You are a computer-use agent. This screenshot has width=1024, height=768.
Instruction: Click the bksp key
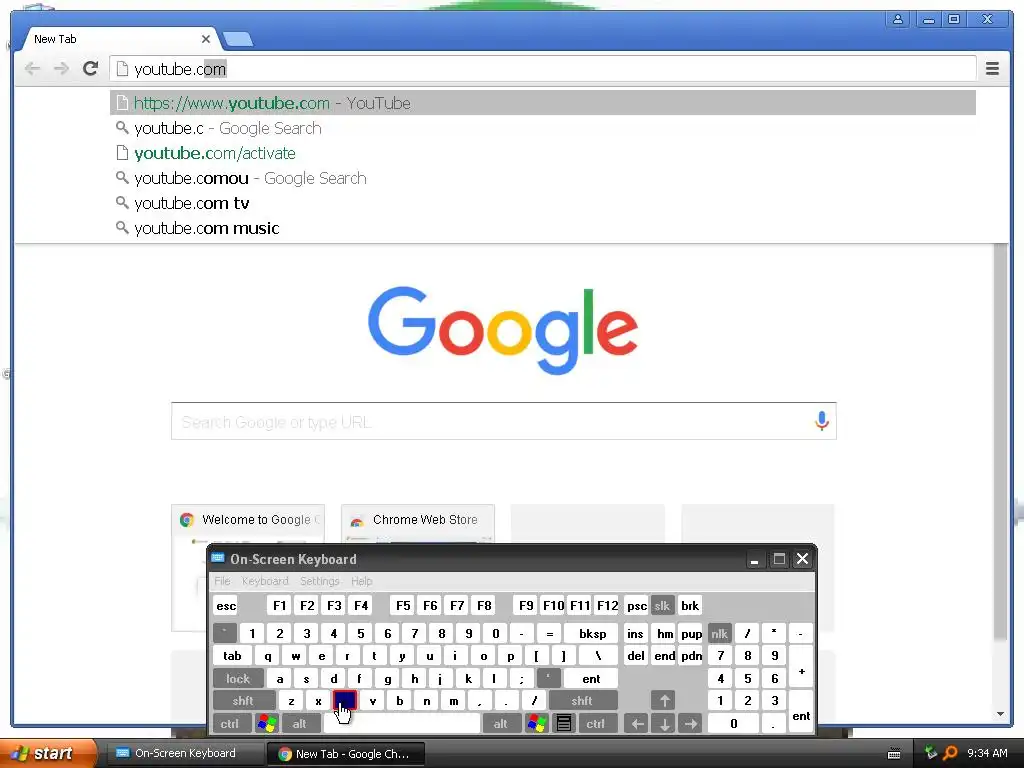[592, 633]
